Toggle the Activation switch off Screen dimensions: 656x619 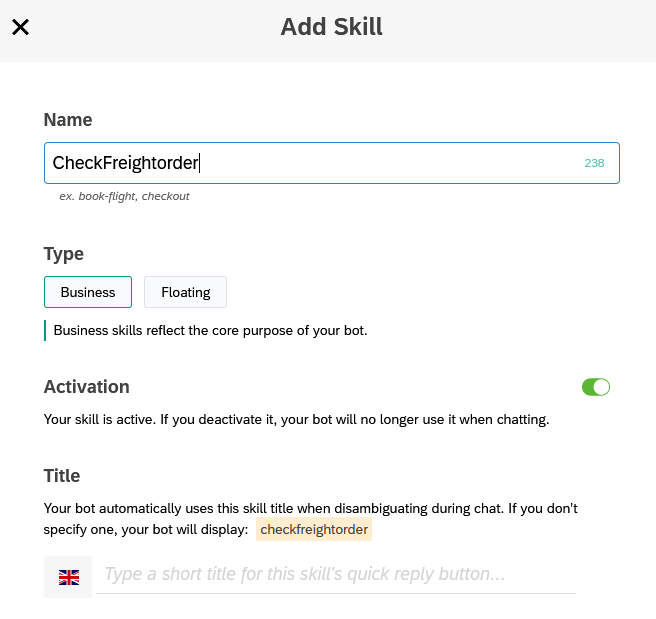tap(596, 387)
